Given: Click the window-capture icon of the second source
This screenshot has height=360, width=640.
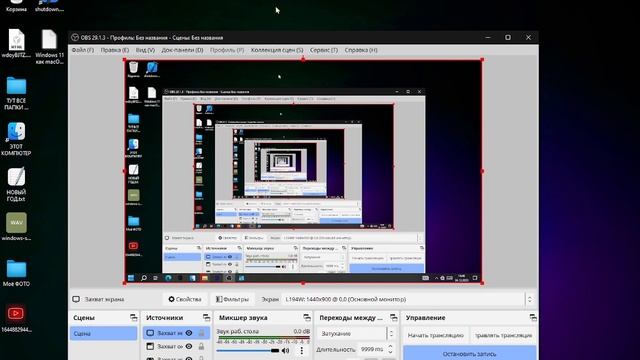Looking at the screenshot, I should click(150, 346).
